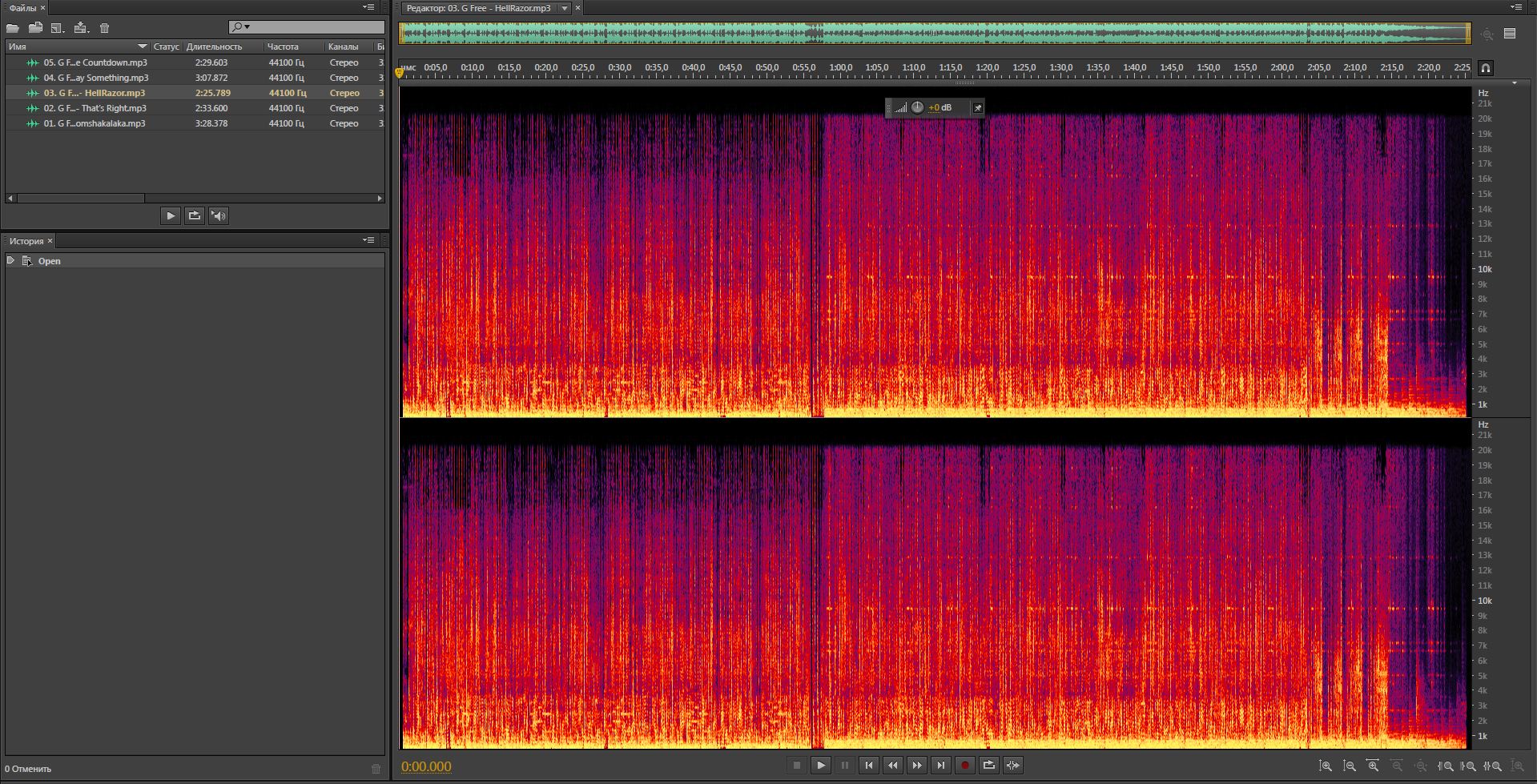
Task: Click Длительность column header to sort
Action: point(214,46)
